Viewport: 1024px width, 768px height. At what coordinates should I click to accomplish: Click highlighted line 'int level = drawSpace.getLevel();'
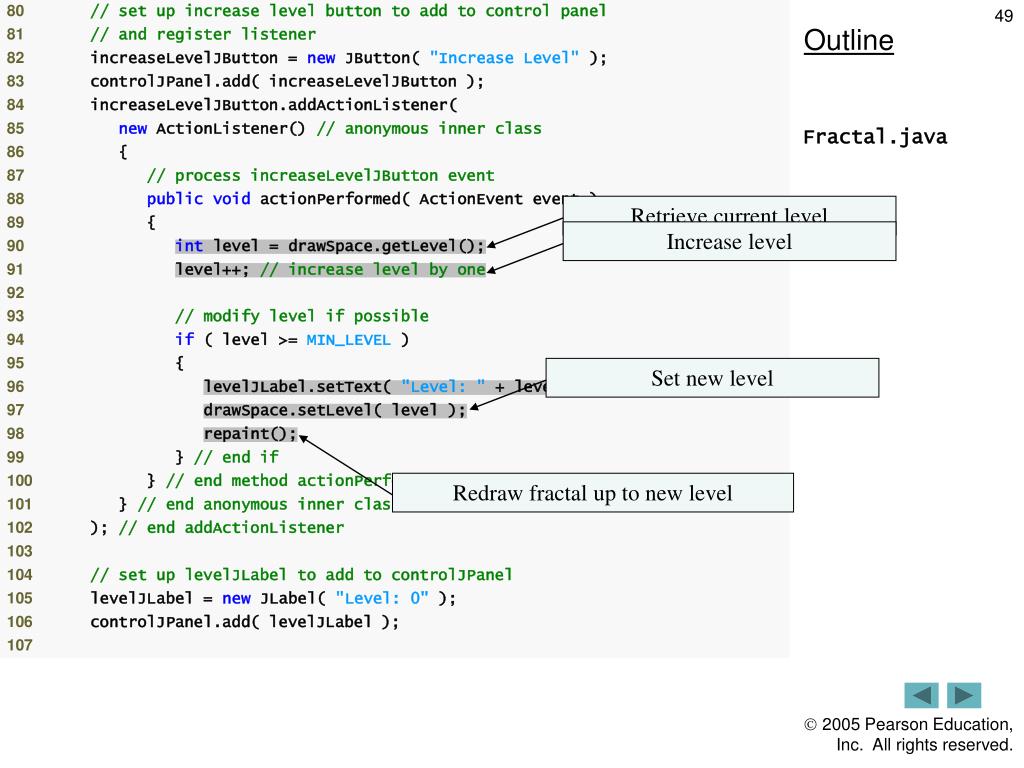(x=330, y=246)
